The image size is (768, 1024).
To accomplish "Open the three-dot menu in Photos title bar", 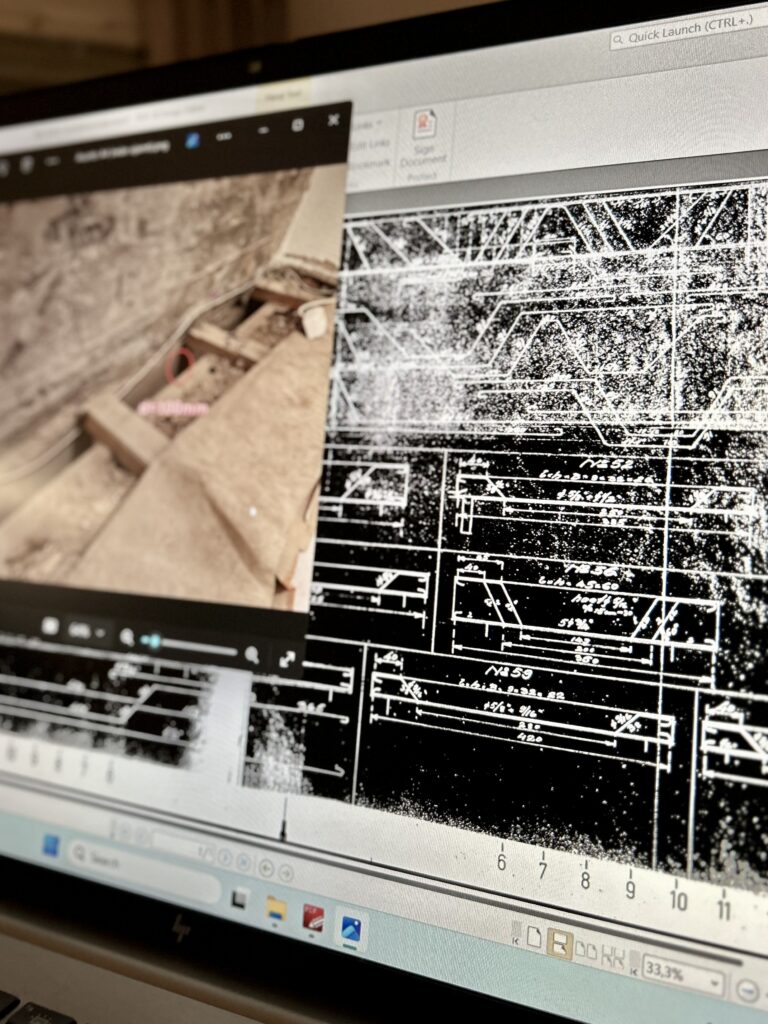I will point(224,136).
